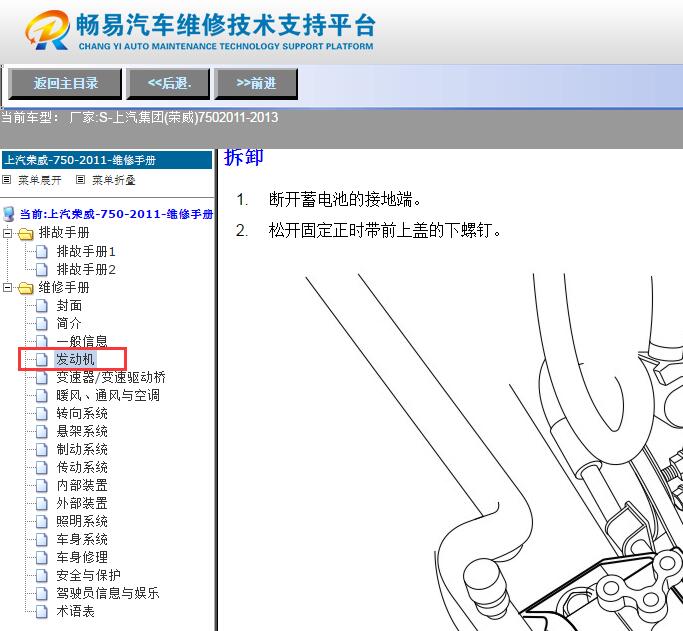The image size is (683, 631).
Task: Click the document icon beside 车身系统
Action: tap(42, 540)
